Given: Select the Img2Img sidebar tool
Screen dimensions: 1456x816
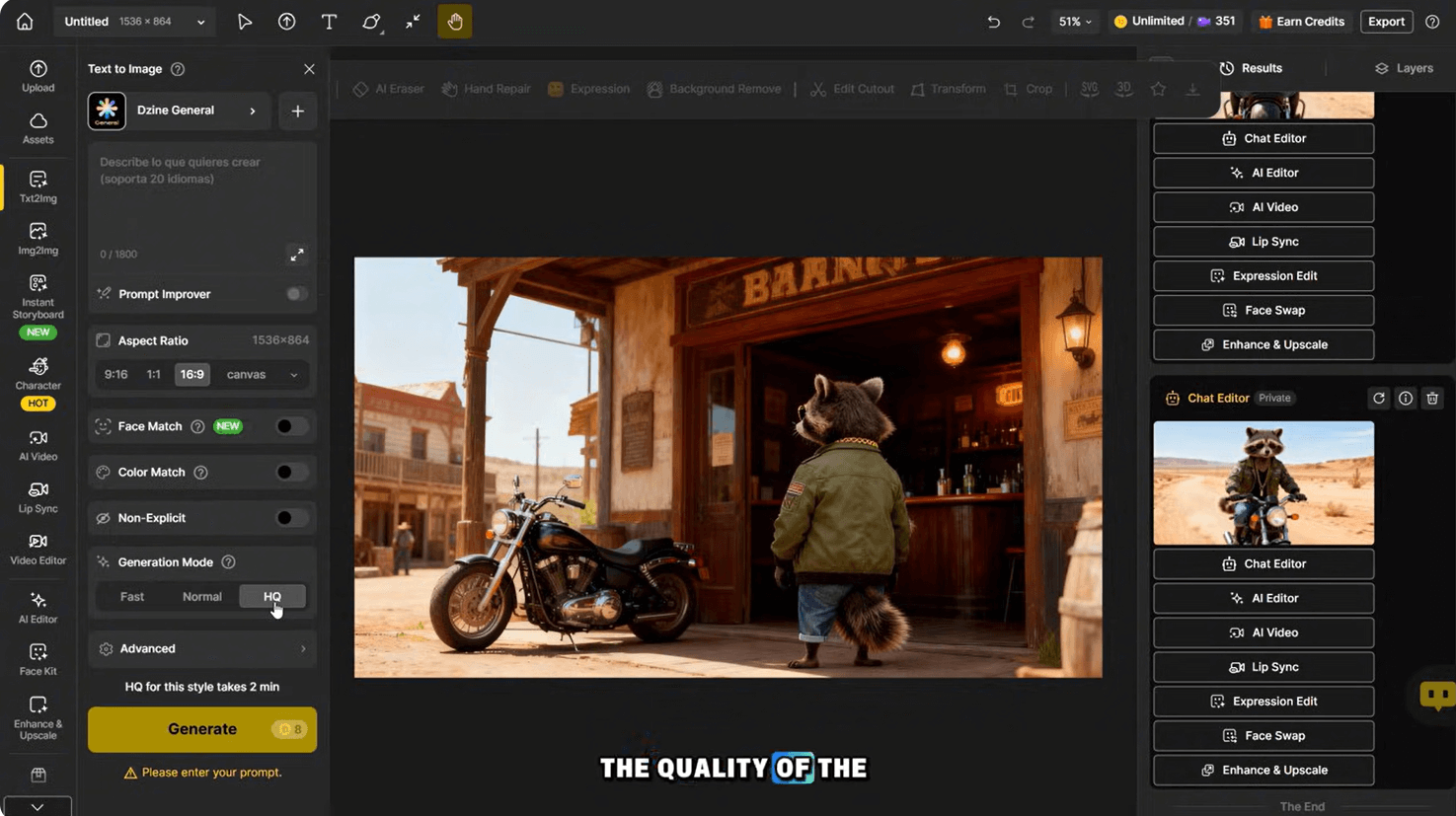Looking at the screenshot, I should 38,239.
